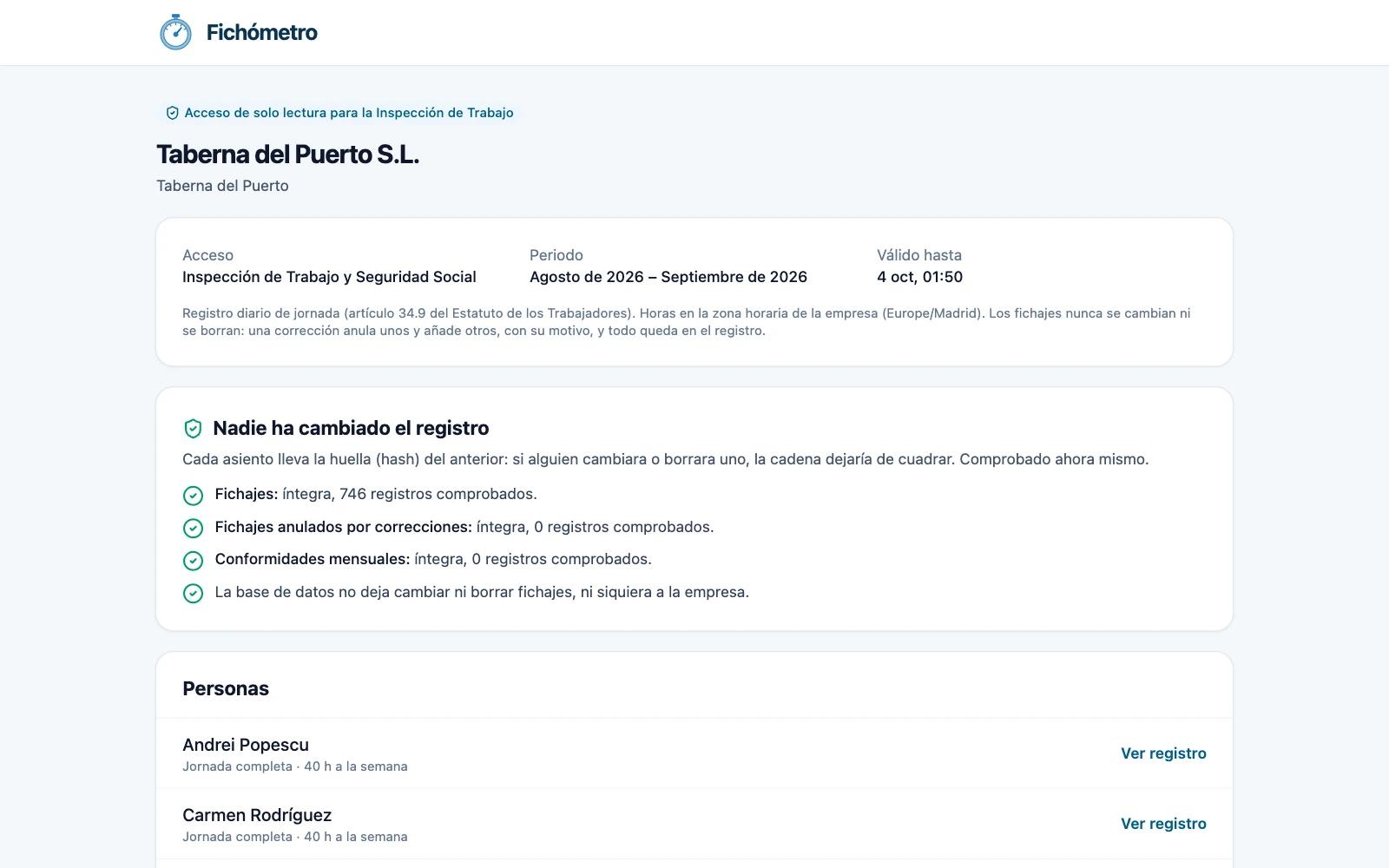Select the name Andrei Popescu

coord(246,745)
